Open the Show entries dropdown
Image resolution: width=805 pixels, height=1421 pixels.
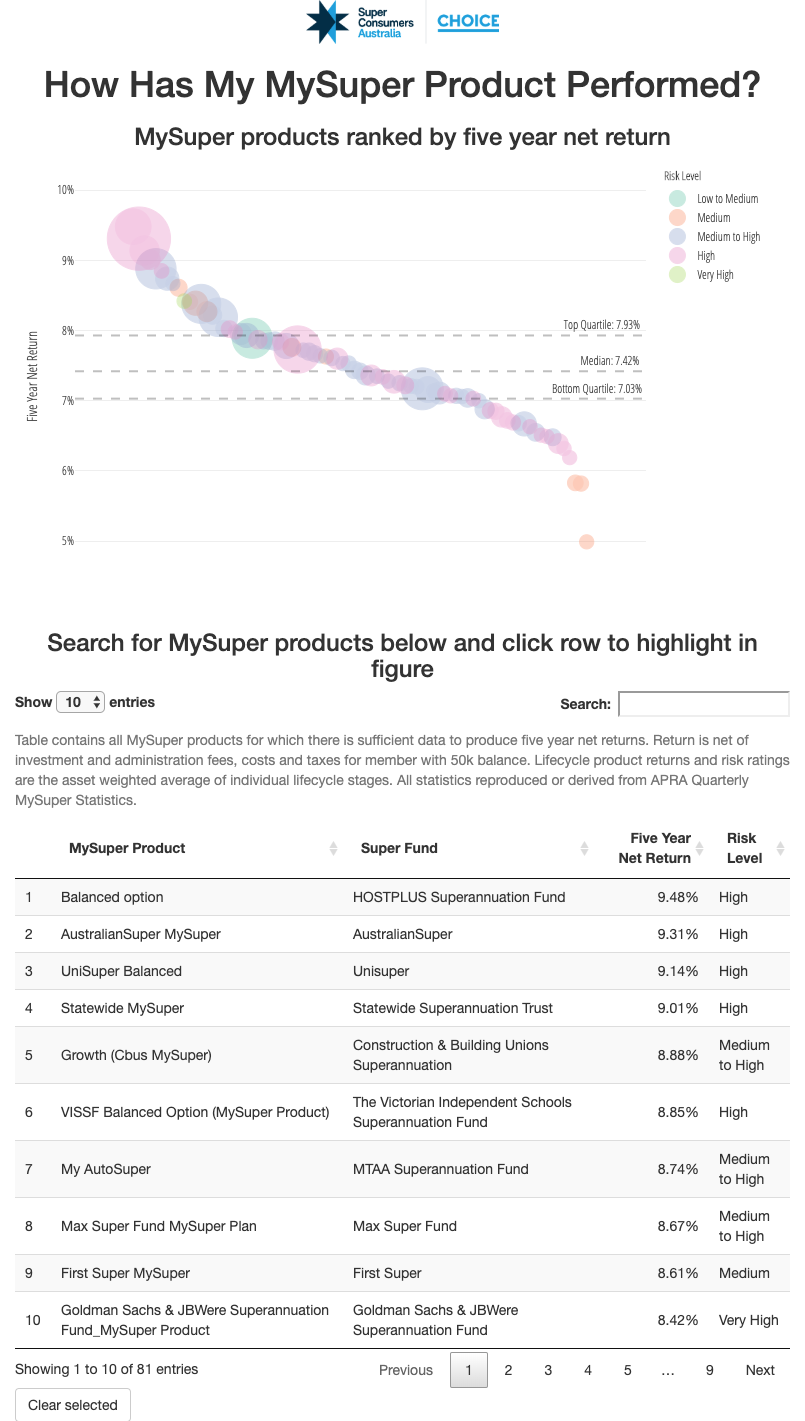tap(81, 702)
